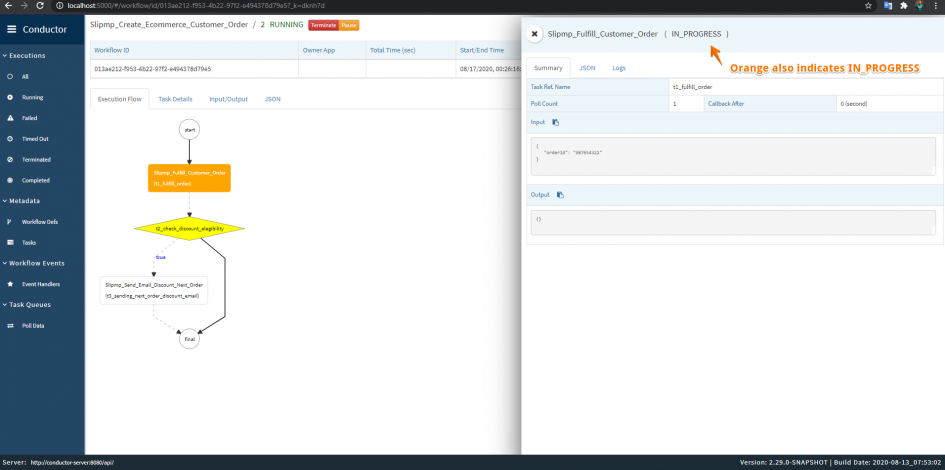Open the Conductor hamburger menu icon
Viewport: 945px width, 470px height.
tap(11, 30)
